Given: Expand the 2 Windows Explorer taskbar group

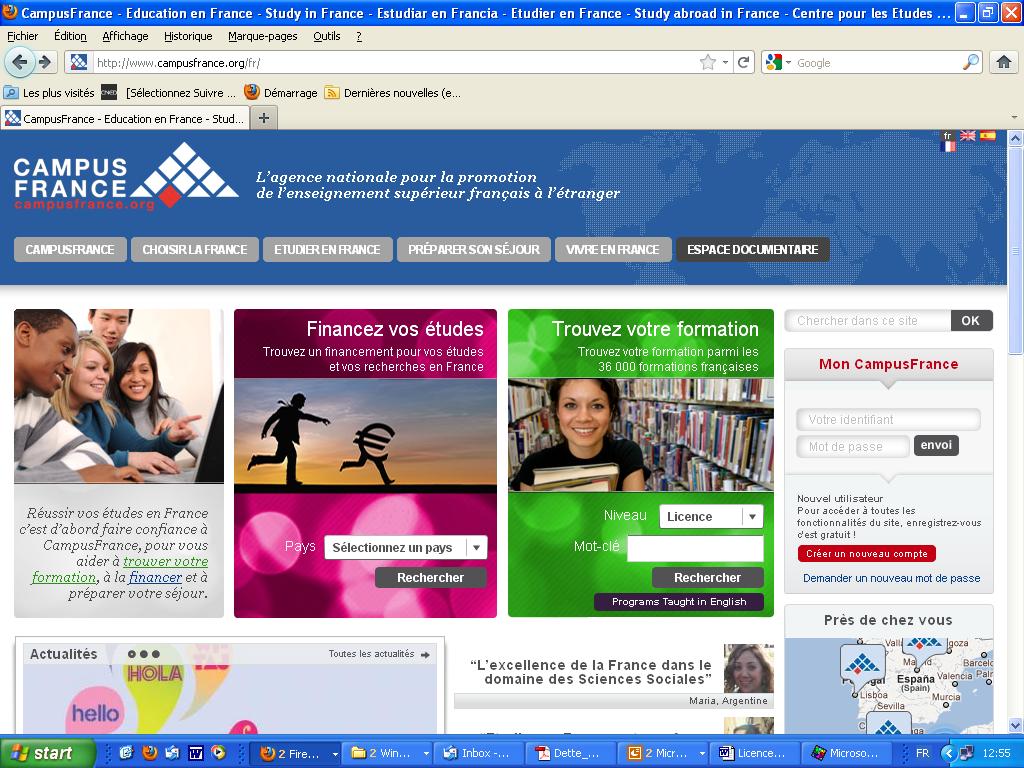Looking at the screenshot, I should tap(426, 754).
